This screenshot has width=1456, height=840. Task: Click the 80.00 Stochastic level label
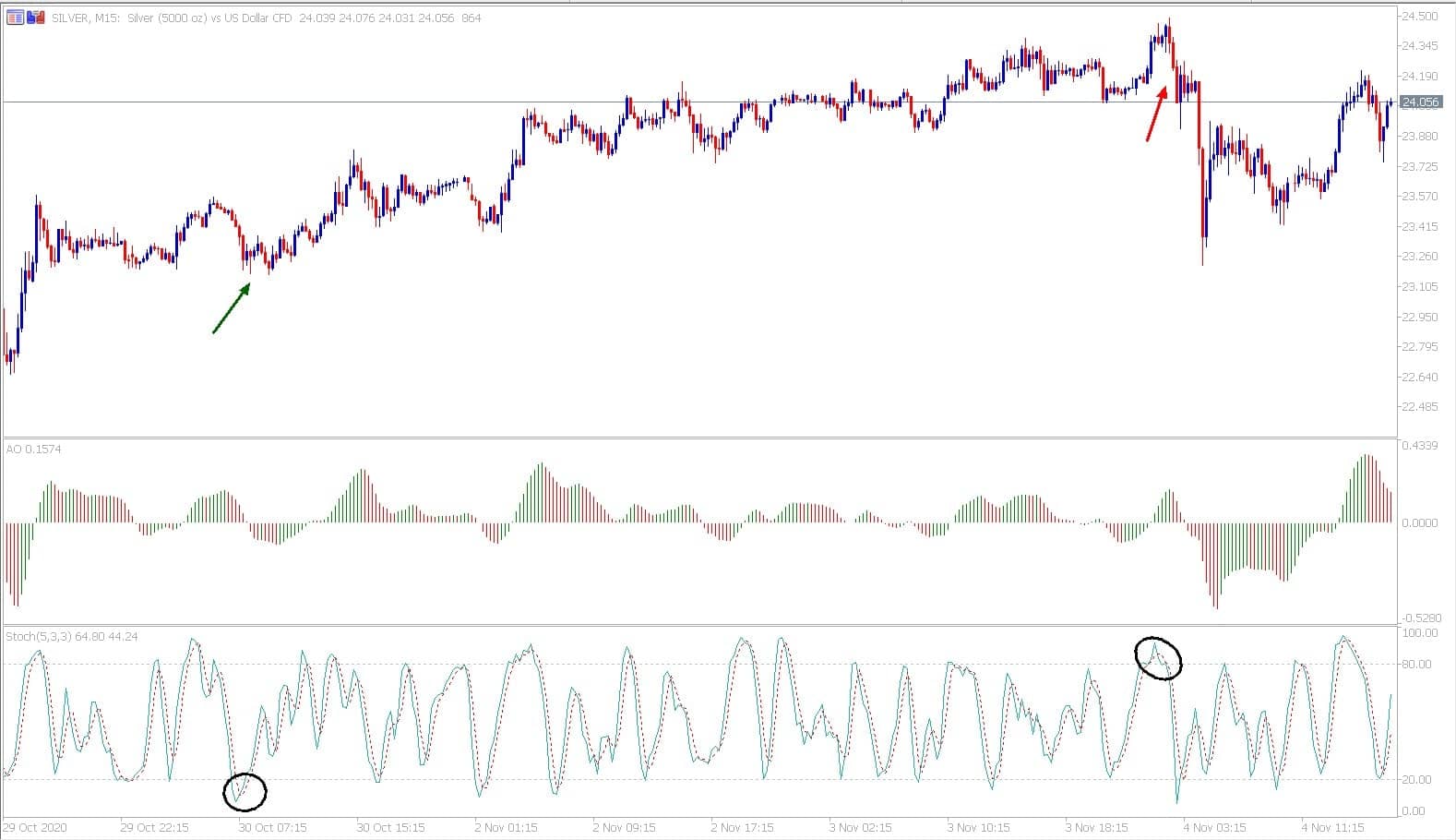1416,664
